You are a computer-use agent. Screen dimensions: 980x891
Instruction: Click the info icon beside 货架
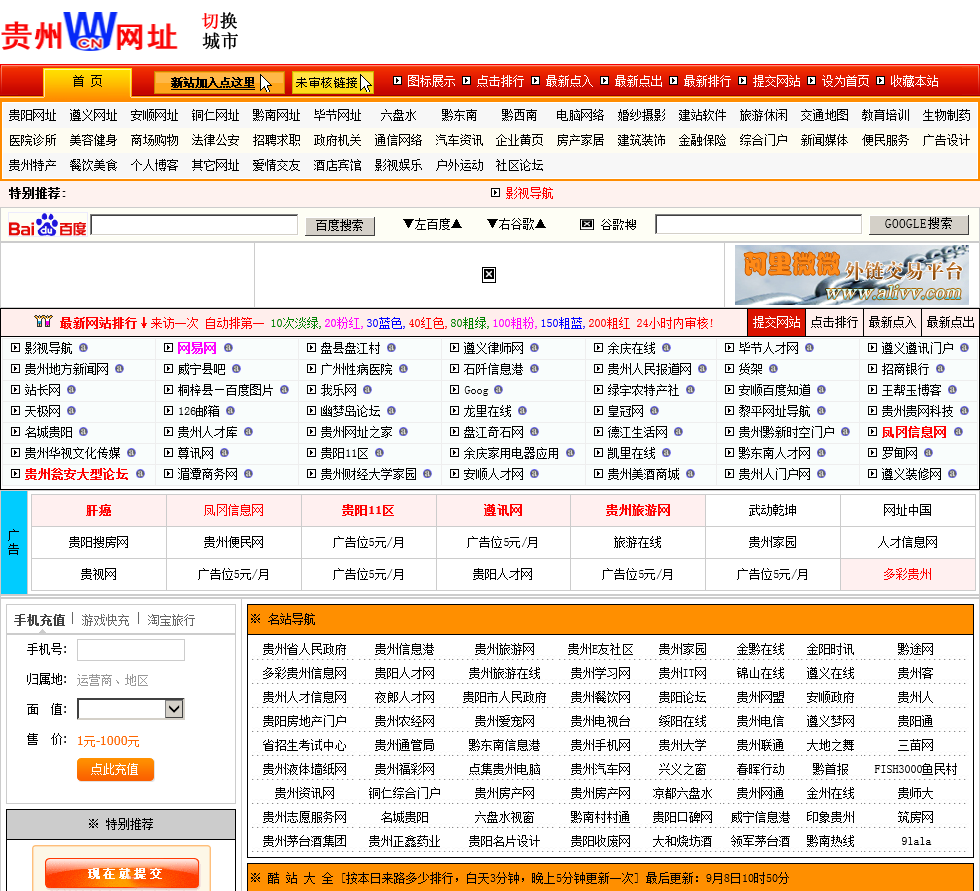pos(774,369)
